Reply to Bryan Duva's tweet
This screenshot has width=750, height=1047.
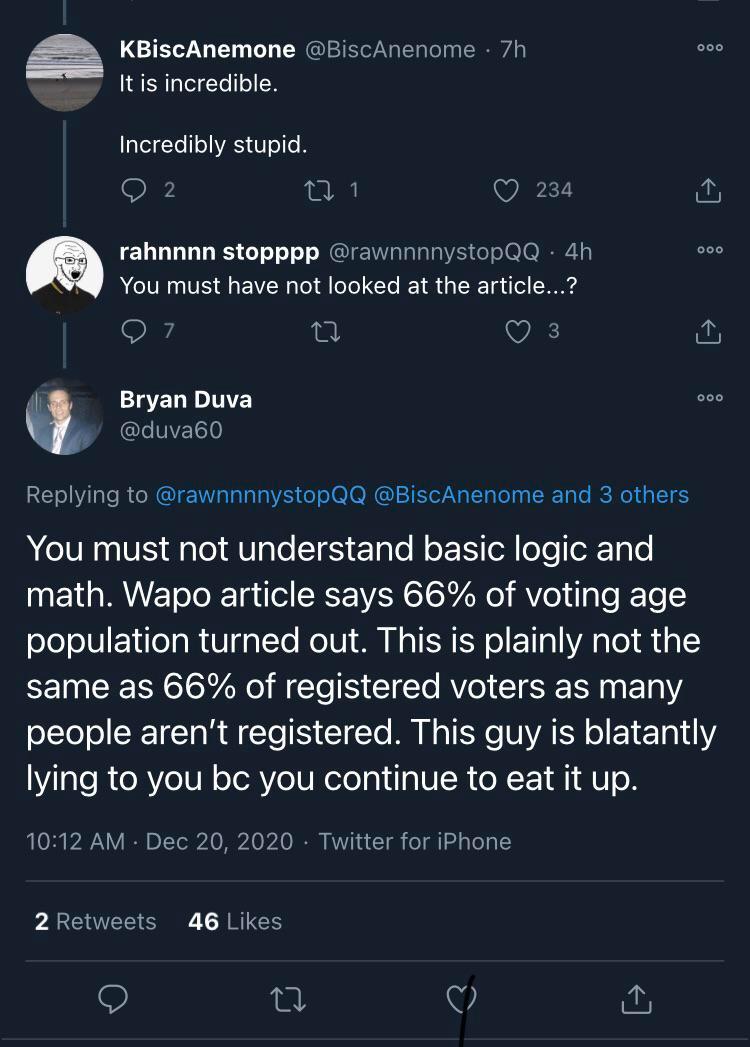tap(113, 997)
